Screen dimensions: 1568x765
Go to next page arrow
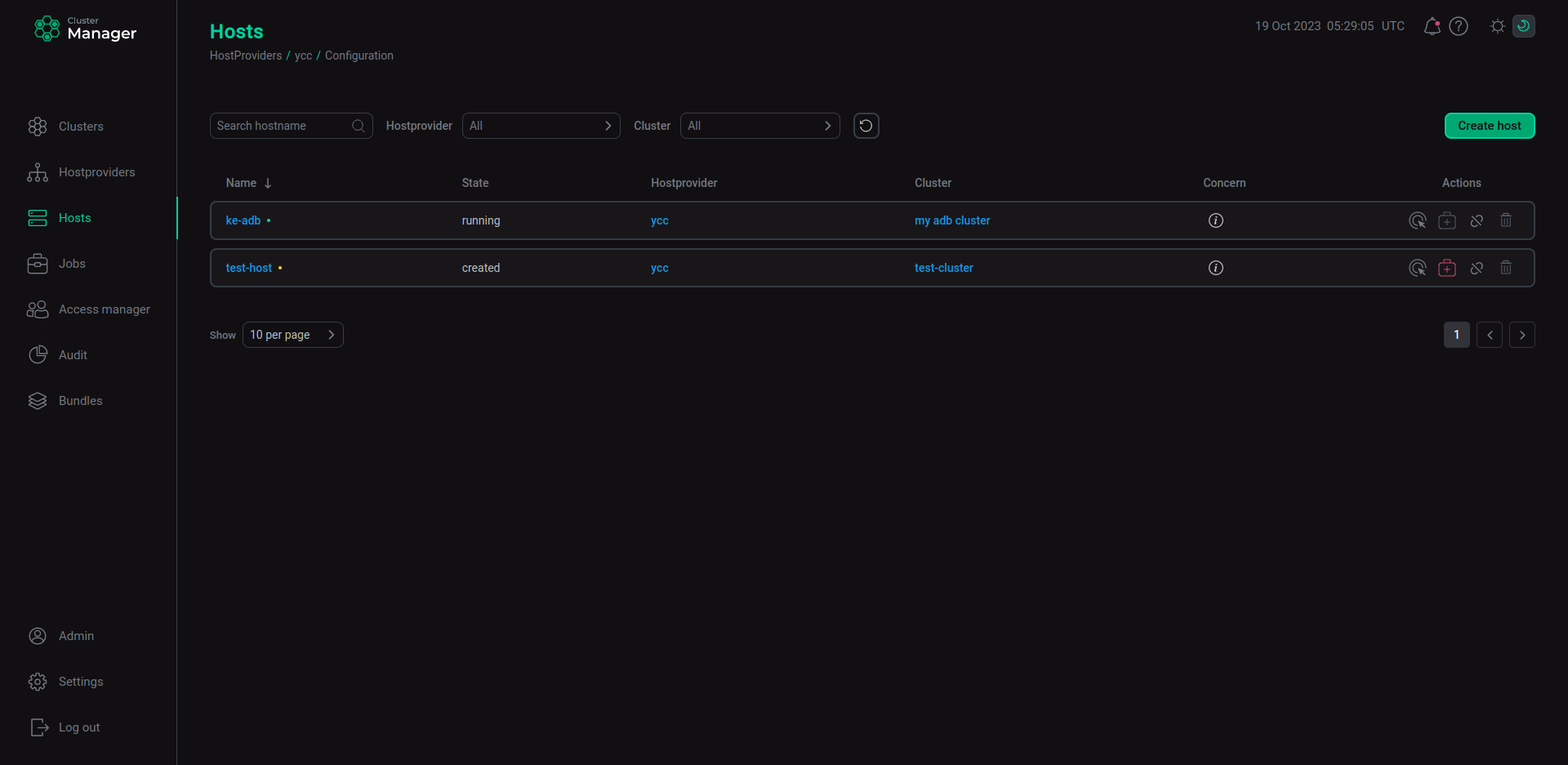click(1522, 335)
